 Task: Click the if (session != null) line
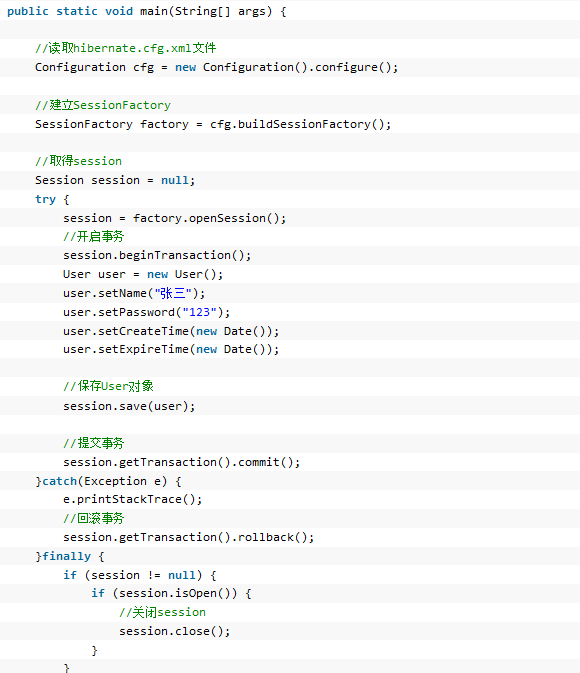point(140,576)
